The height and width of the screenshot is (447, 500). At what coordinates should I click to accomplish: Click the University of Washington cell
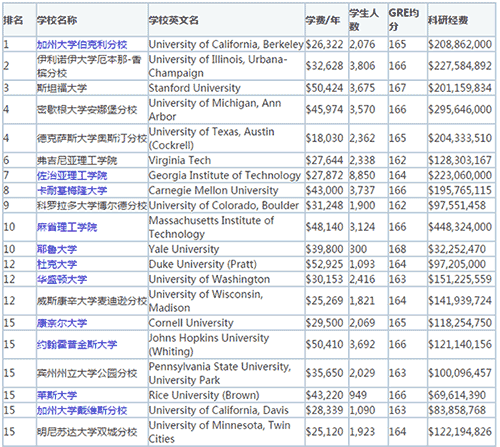point(226,279)
